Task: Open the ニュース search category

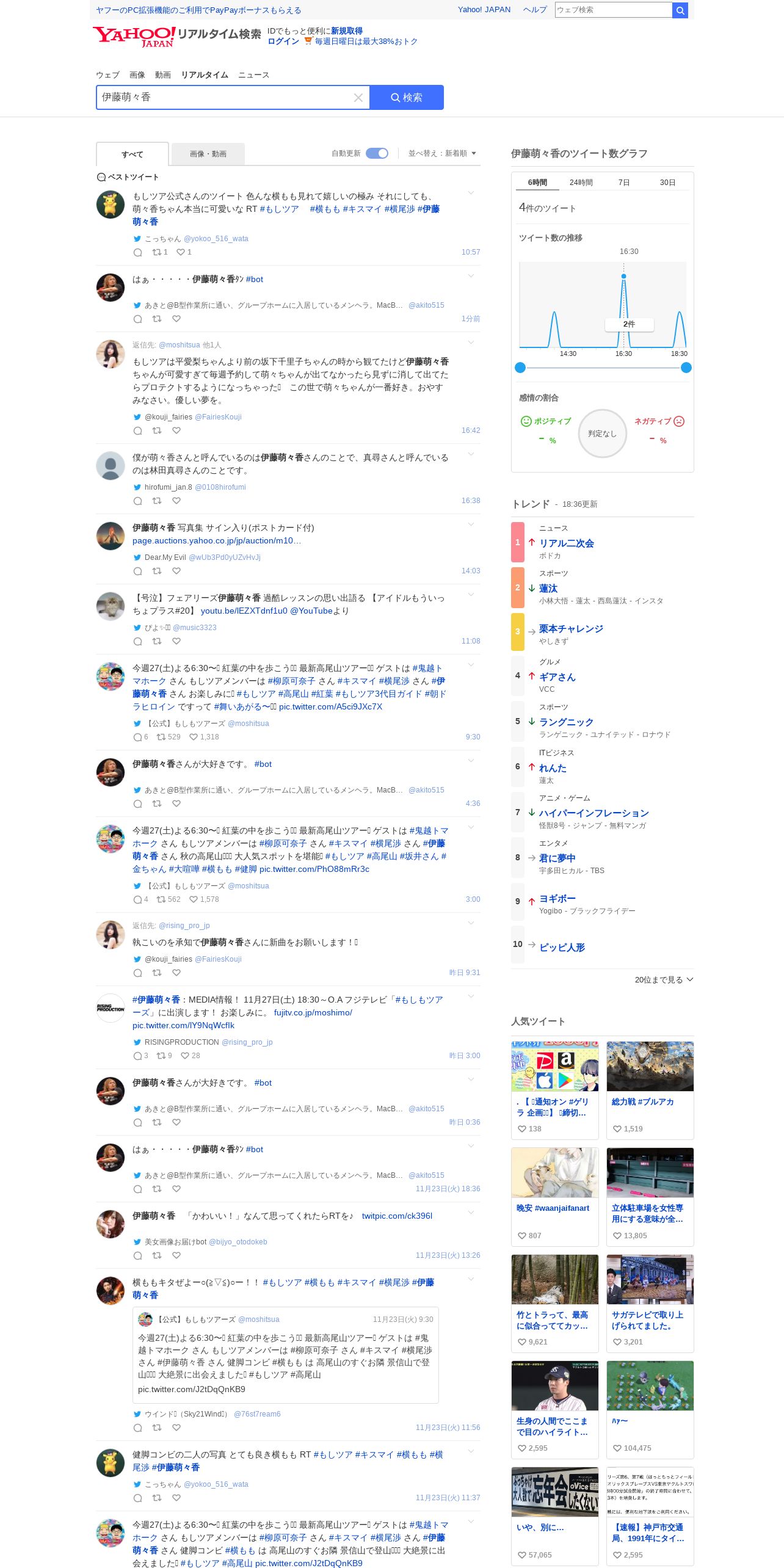Action: 253,74
